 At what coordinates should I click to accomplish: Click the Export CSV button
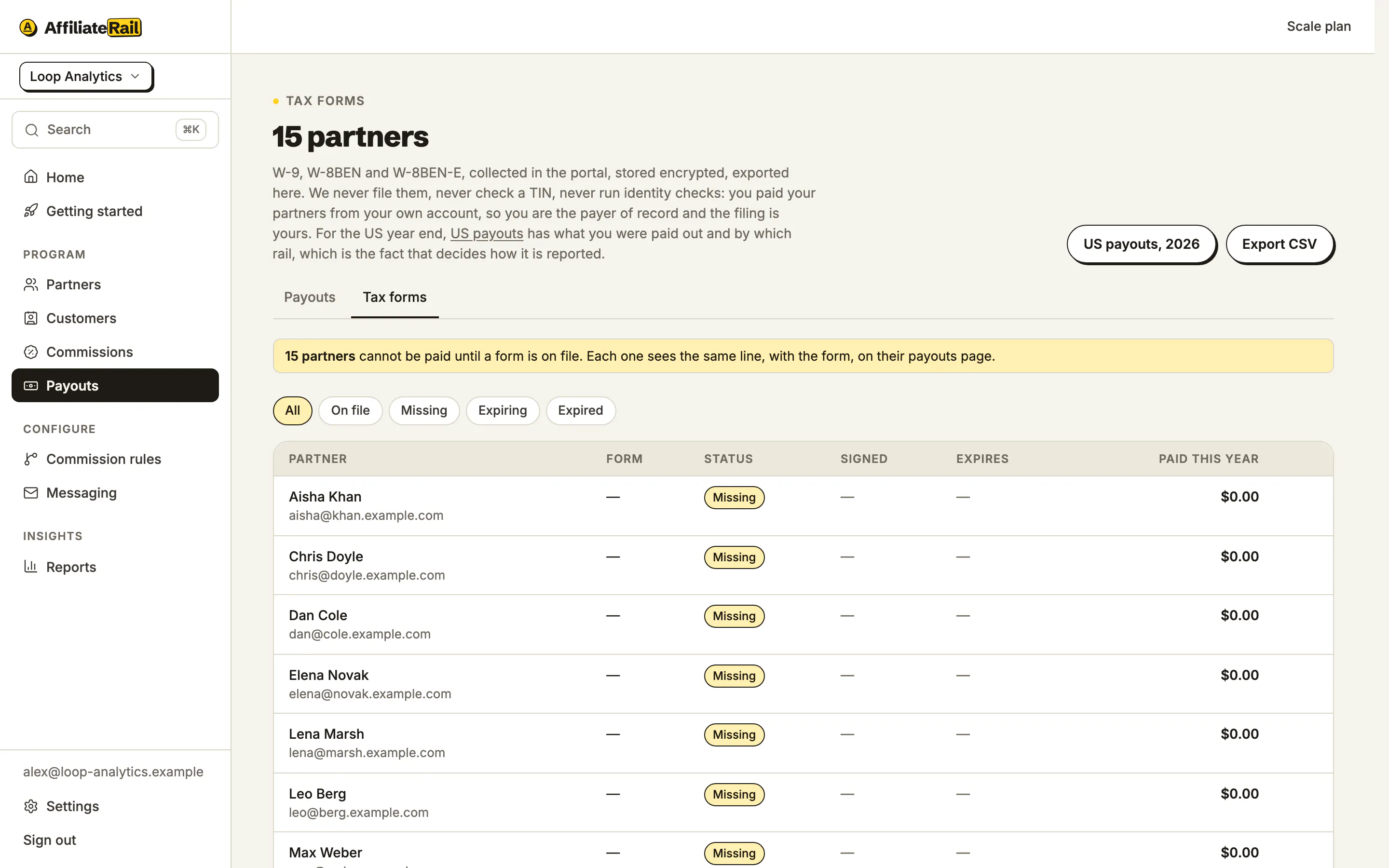click(x=1280, y=244)
